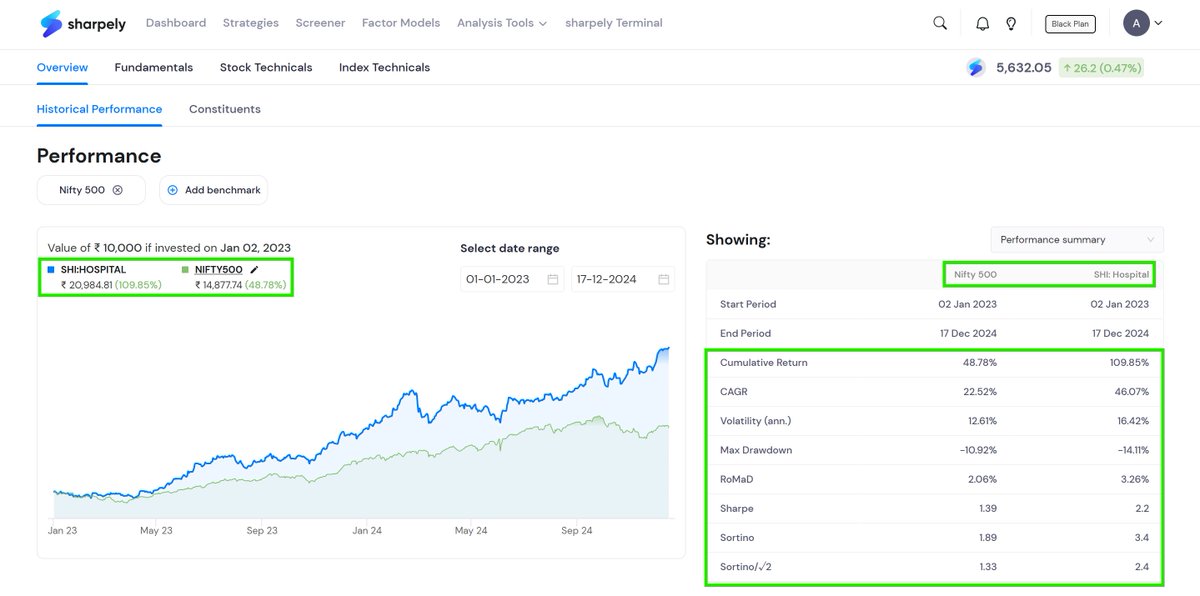Click the Sortino/√2 row label
The width and height of the screenshot is (1200, 596).
(x=744, y=567)
